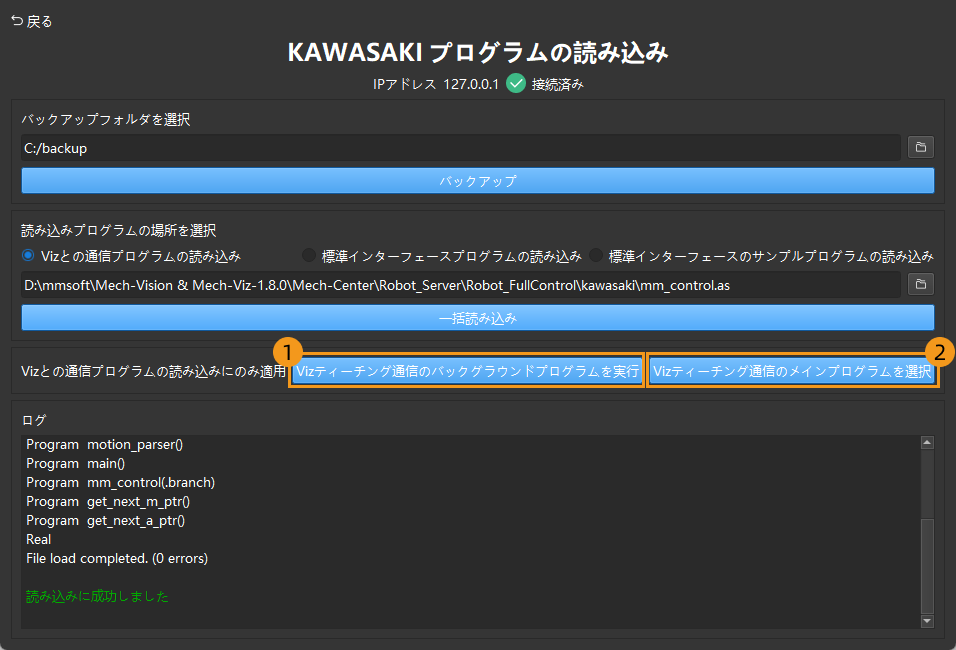956x650 pixels.
Task: Click the C:/backup folder path field
Action: pyautogui.click(x=461, y=148)
